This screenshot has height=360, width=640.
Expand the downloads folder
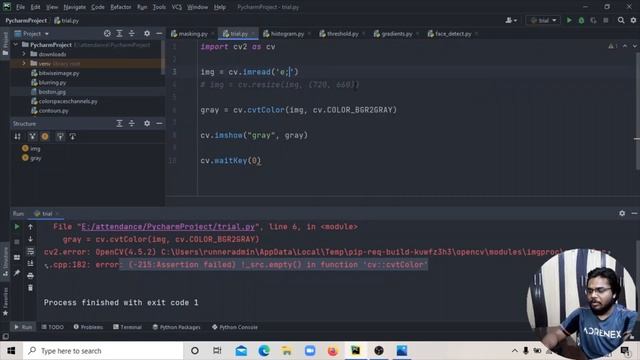coord(24,54)
